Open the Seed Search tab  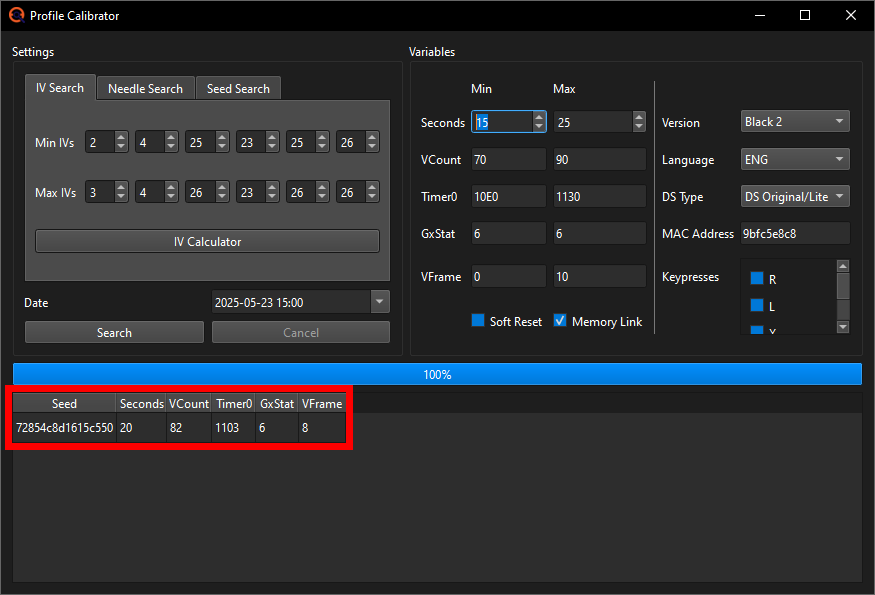238,89
